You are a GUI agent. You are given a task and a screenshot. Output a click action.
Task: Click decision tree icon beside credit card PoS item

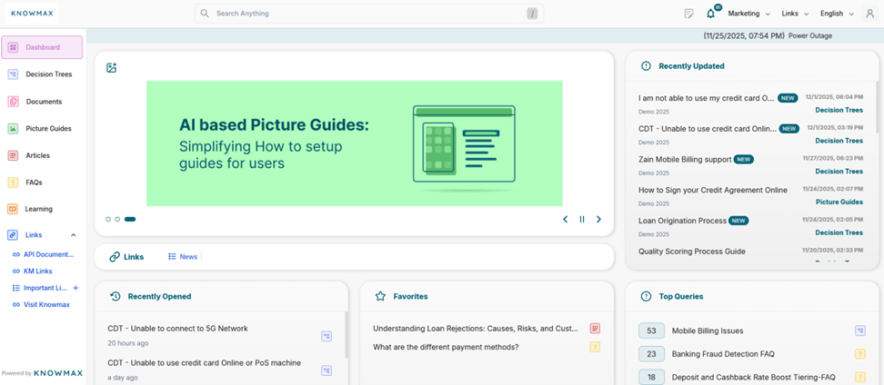[x=326, y=370]
